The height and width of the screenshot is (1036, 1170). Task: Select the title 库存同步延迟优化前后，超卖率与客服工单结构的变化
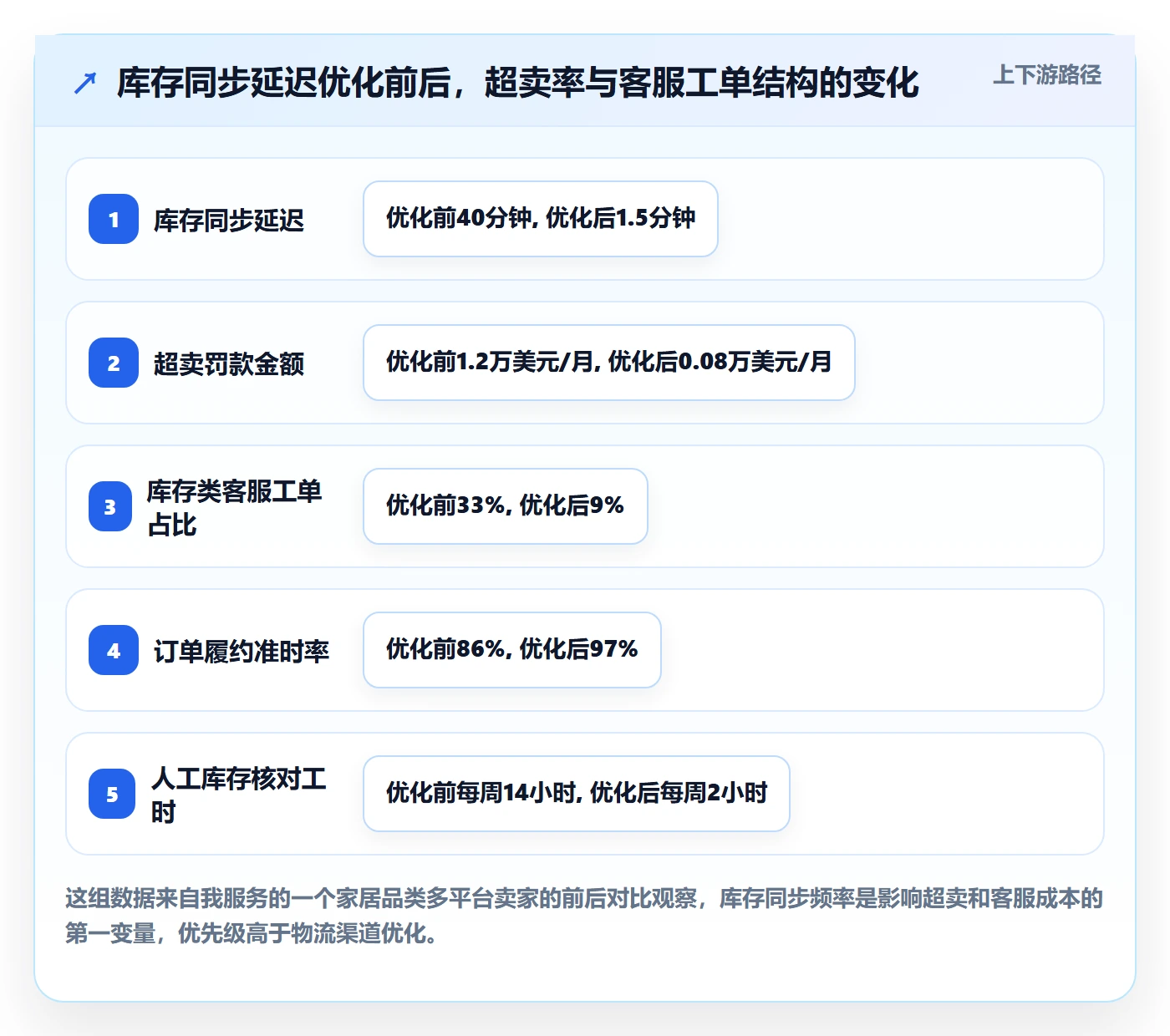click(518, 83)
